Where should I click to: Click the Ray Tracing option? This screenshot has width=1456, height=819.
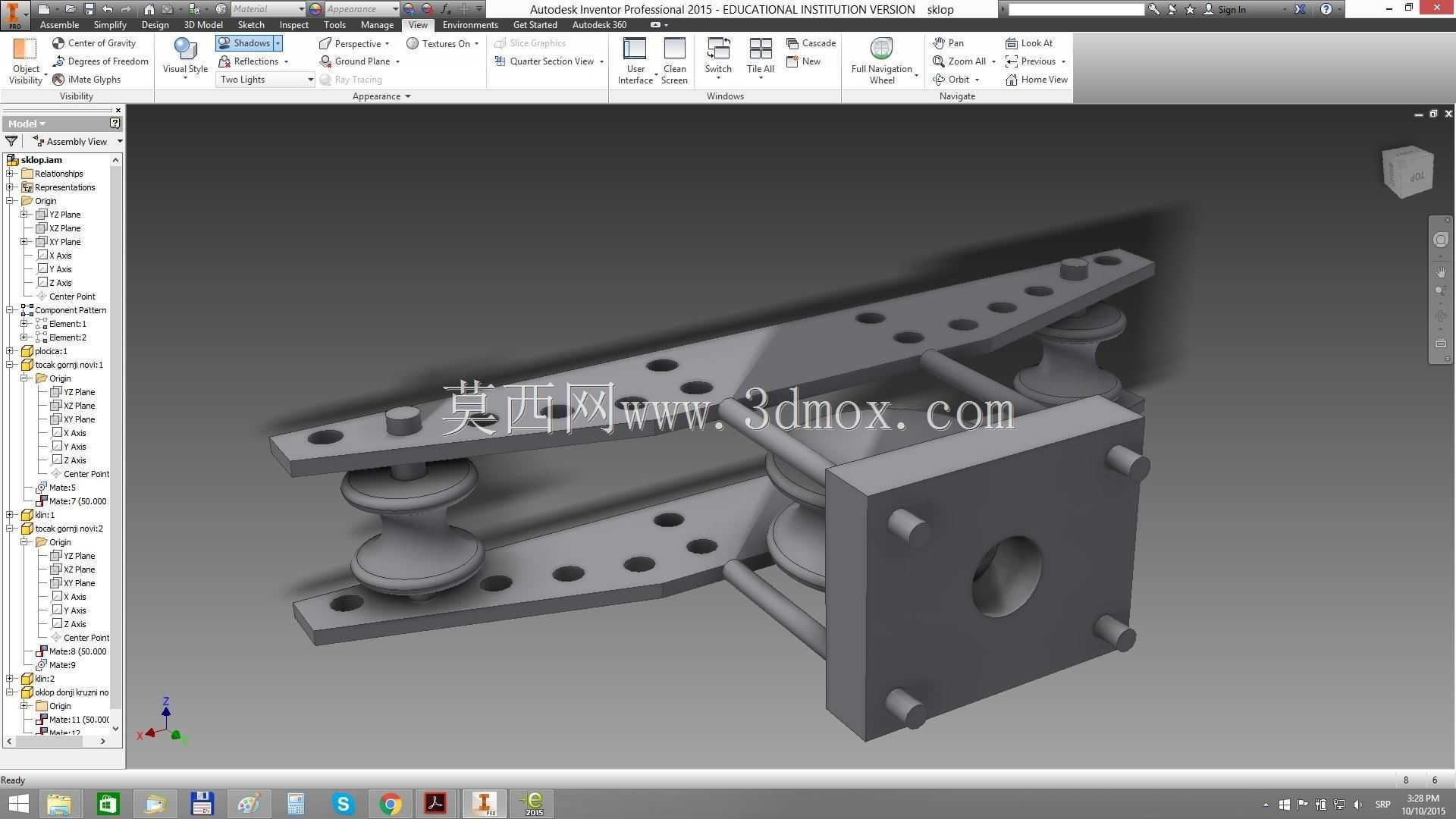351,80
